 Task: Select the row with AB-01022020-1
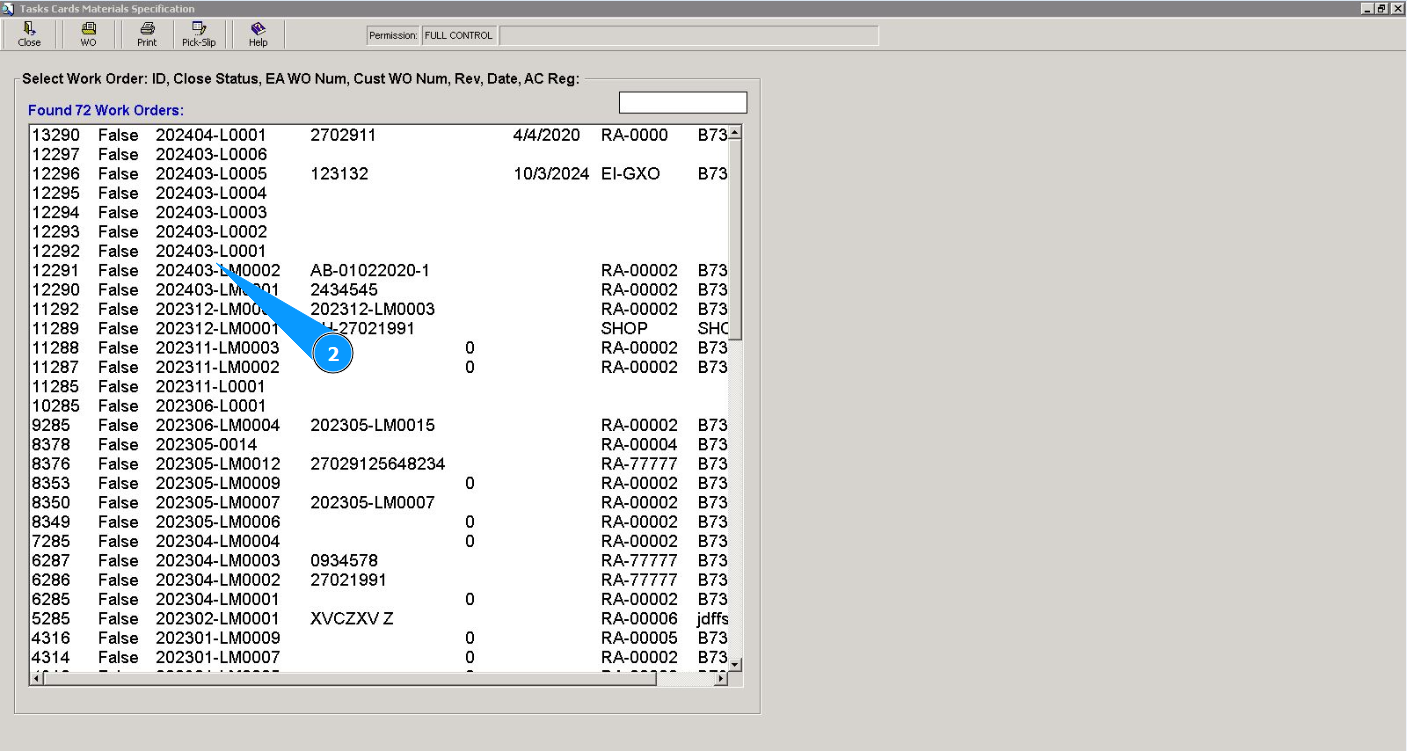click(379, 271)
